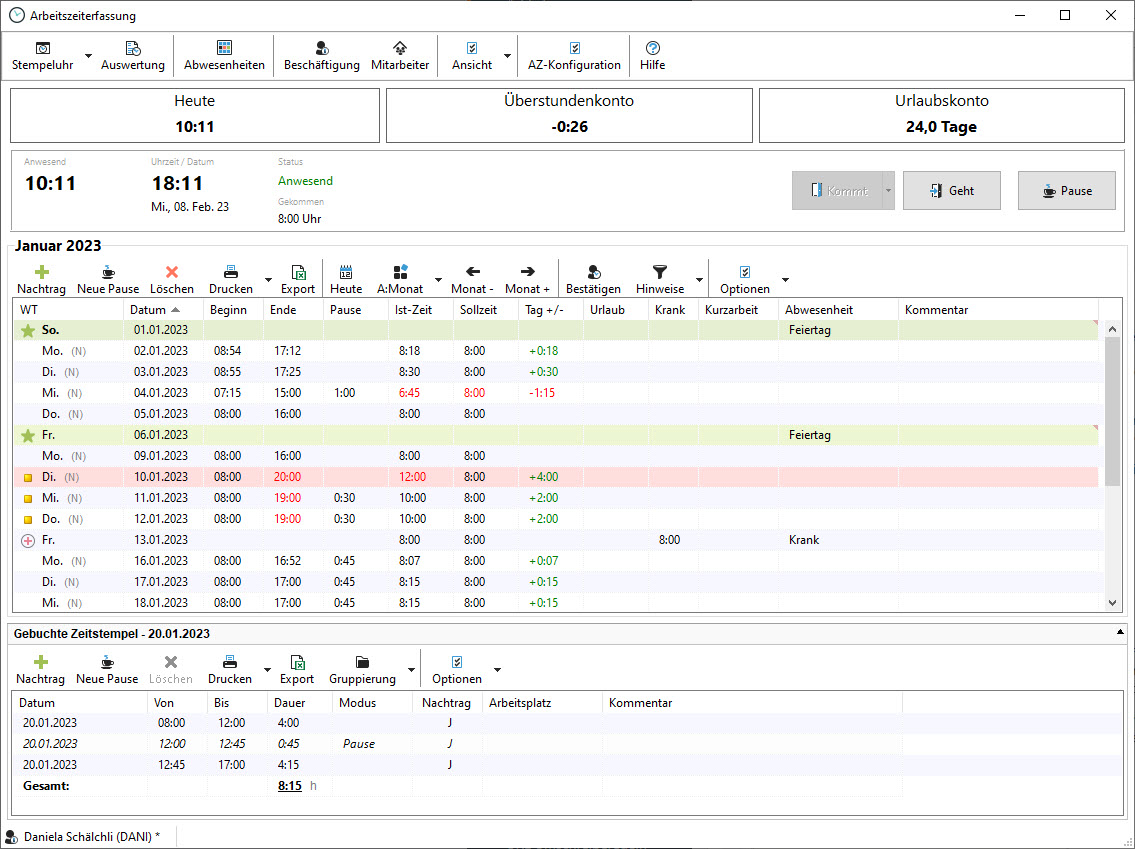Open the Auswertung report

[x=132, y=56]
